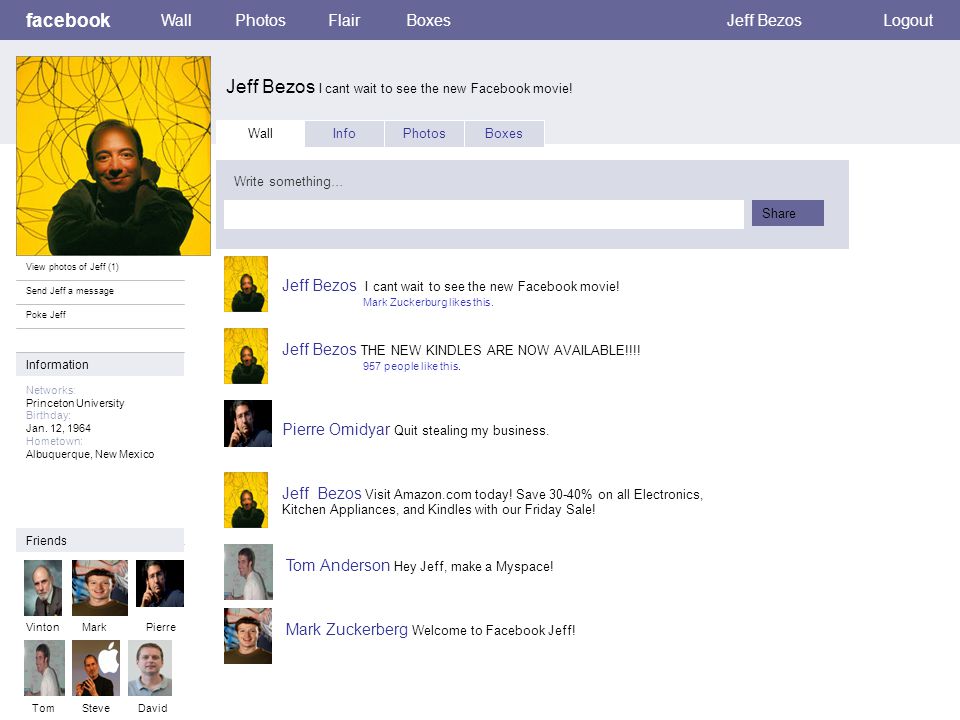Image resolution: width=960 pixels, height=720 pixels.
Task: Click the Write something text field
Action: click(x=484, y=214)
